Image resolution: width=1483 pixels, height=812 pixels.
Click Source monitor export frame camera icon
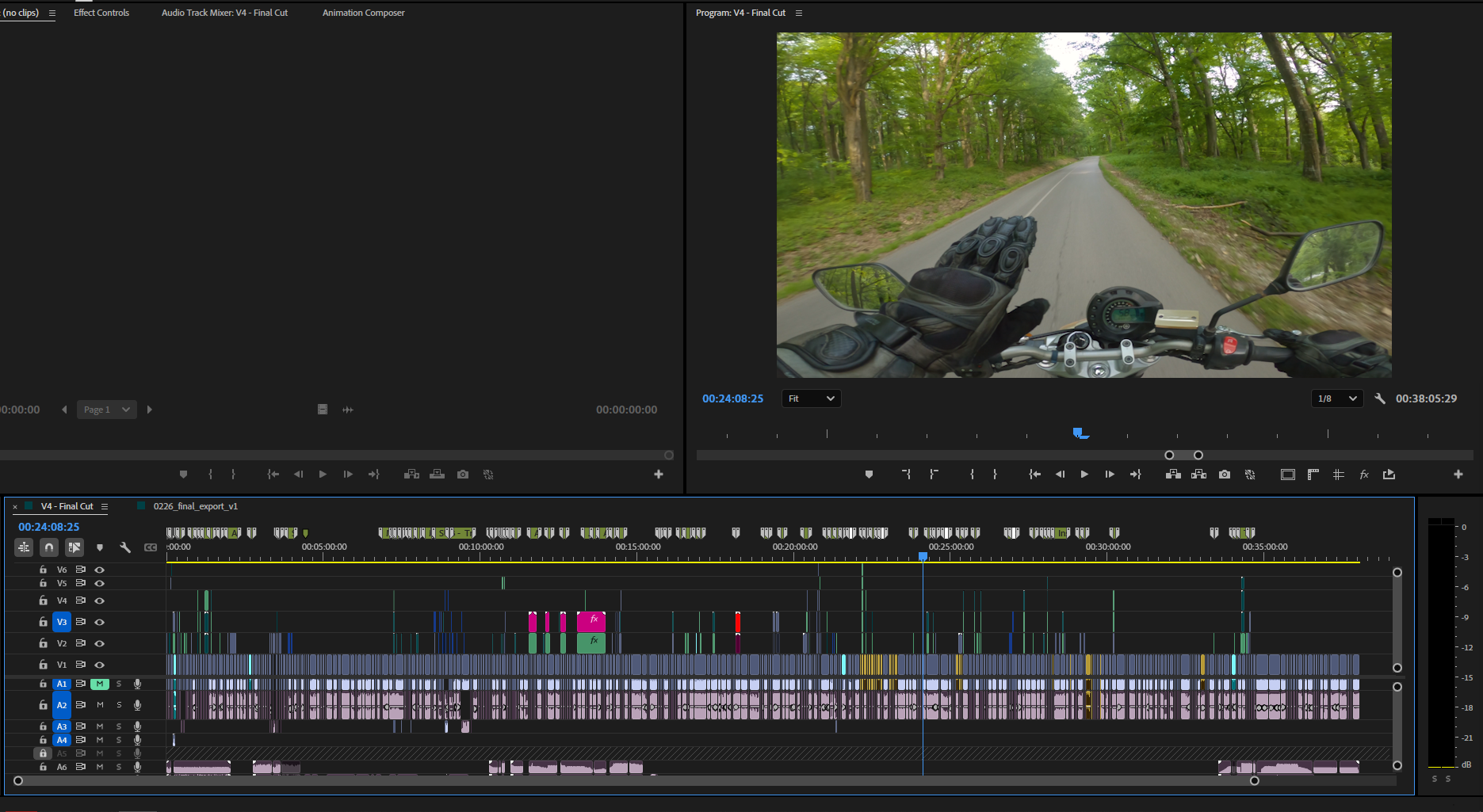coord(463,475)
